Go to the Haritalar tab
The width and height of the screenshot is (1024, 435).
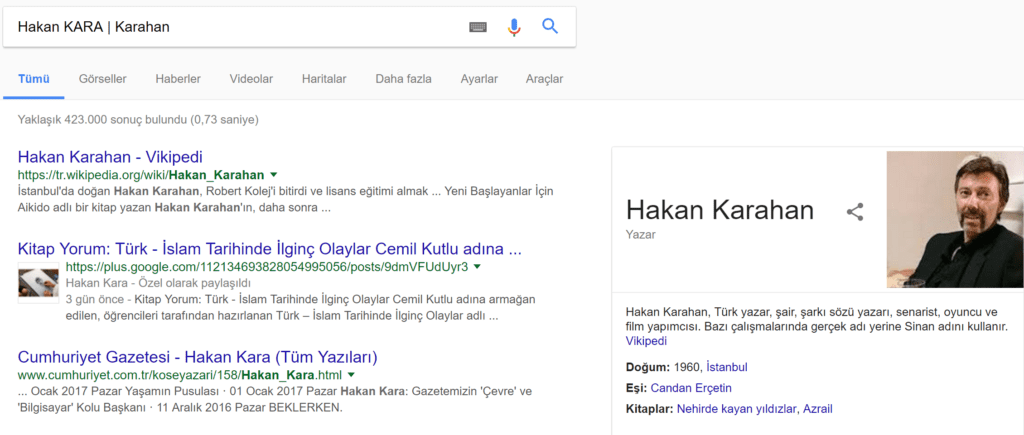[x=324, y=79]
